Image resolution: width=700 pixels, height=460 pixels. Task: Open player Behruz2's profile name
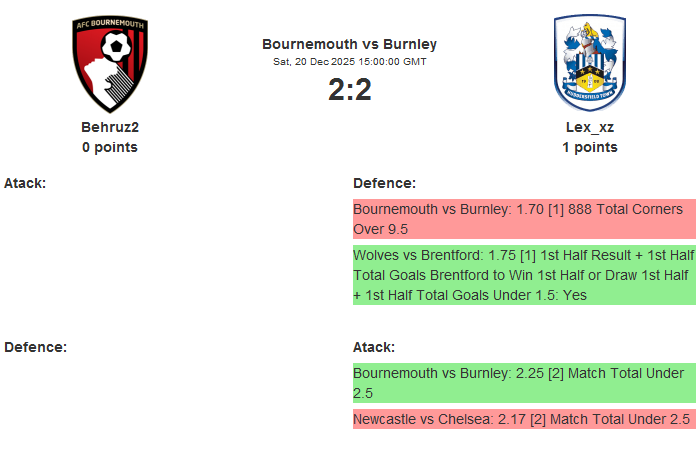click(110, 127)
